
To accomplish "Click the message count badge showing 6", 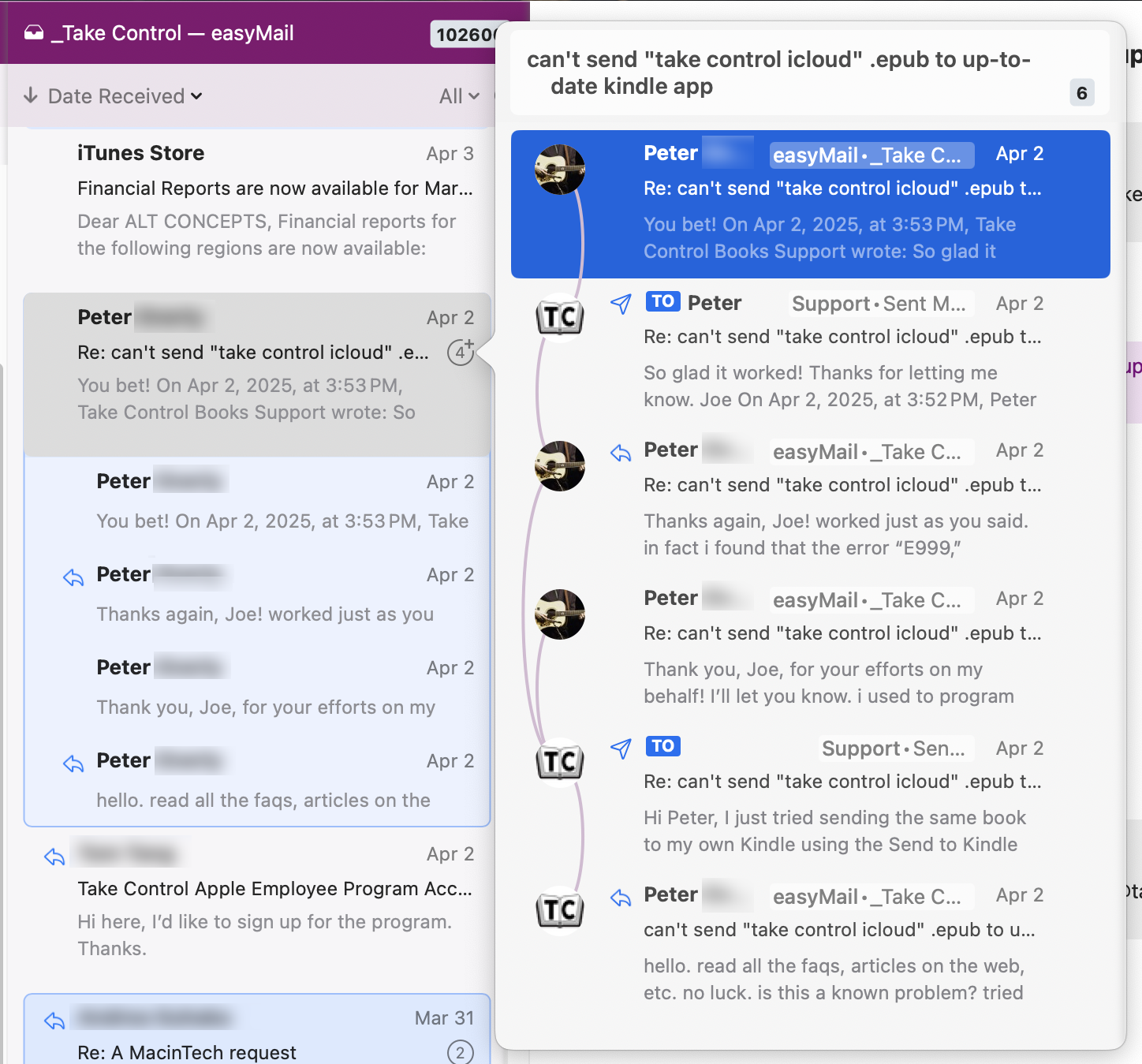I will pyautogui.click(x=1081, y=93).
